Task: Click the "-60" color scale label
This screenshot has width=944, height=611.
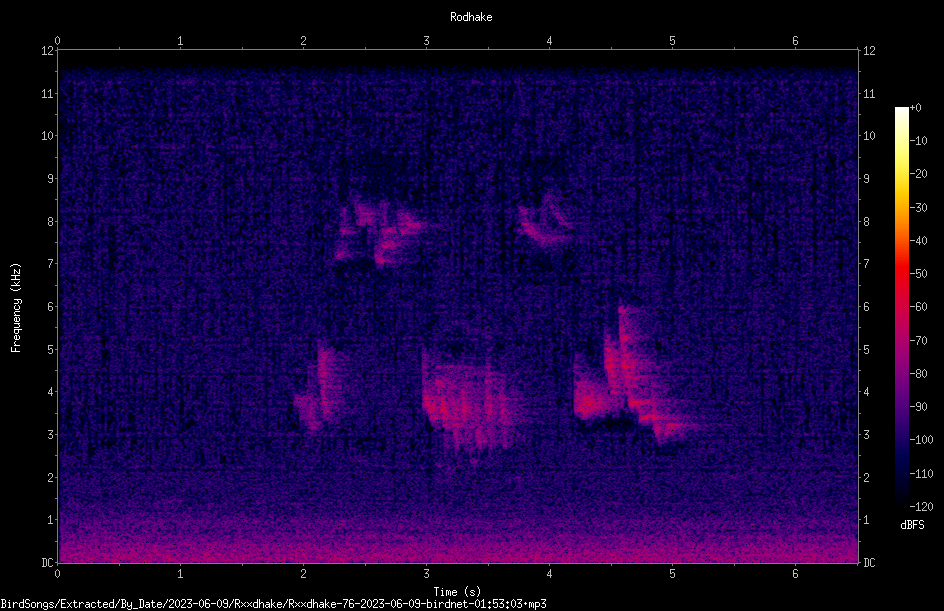Action: coord(918,307)
